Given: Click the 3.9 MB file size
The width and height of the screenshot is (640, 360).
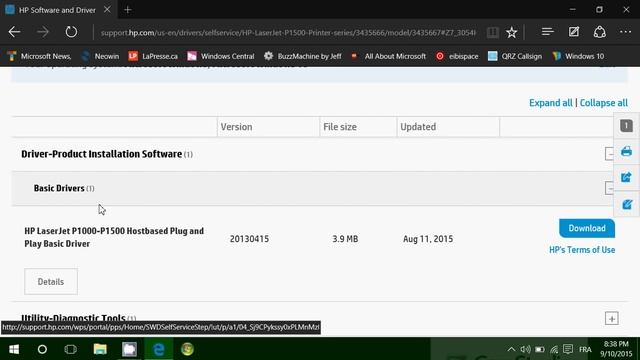Looking at the screenshot, I should click(x=345, y=239).
